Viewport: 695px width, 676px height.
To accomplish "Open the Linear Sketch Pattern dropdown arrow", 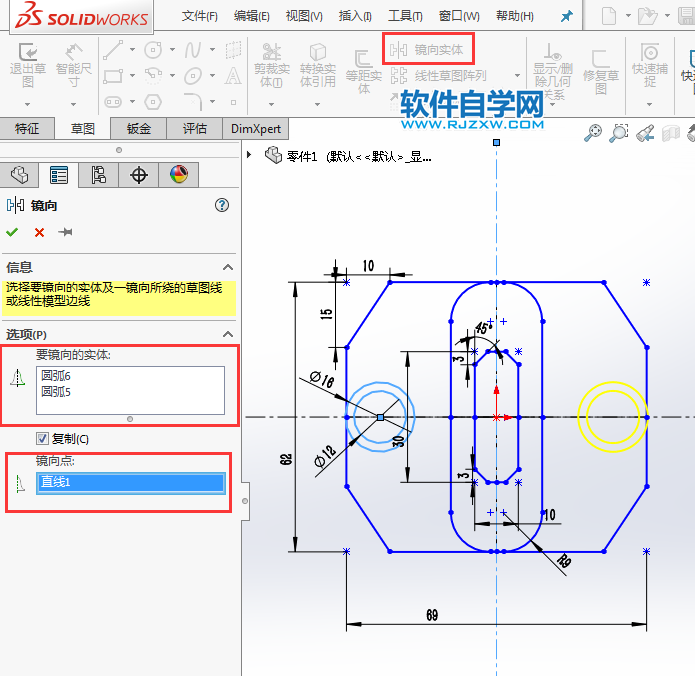I will pos(517,76).
